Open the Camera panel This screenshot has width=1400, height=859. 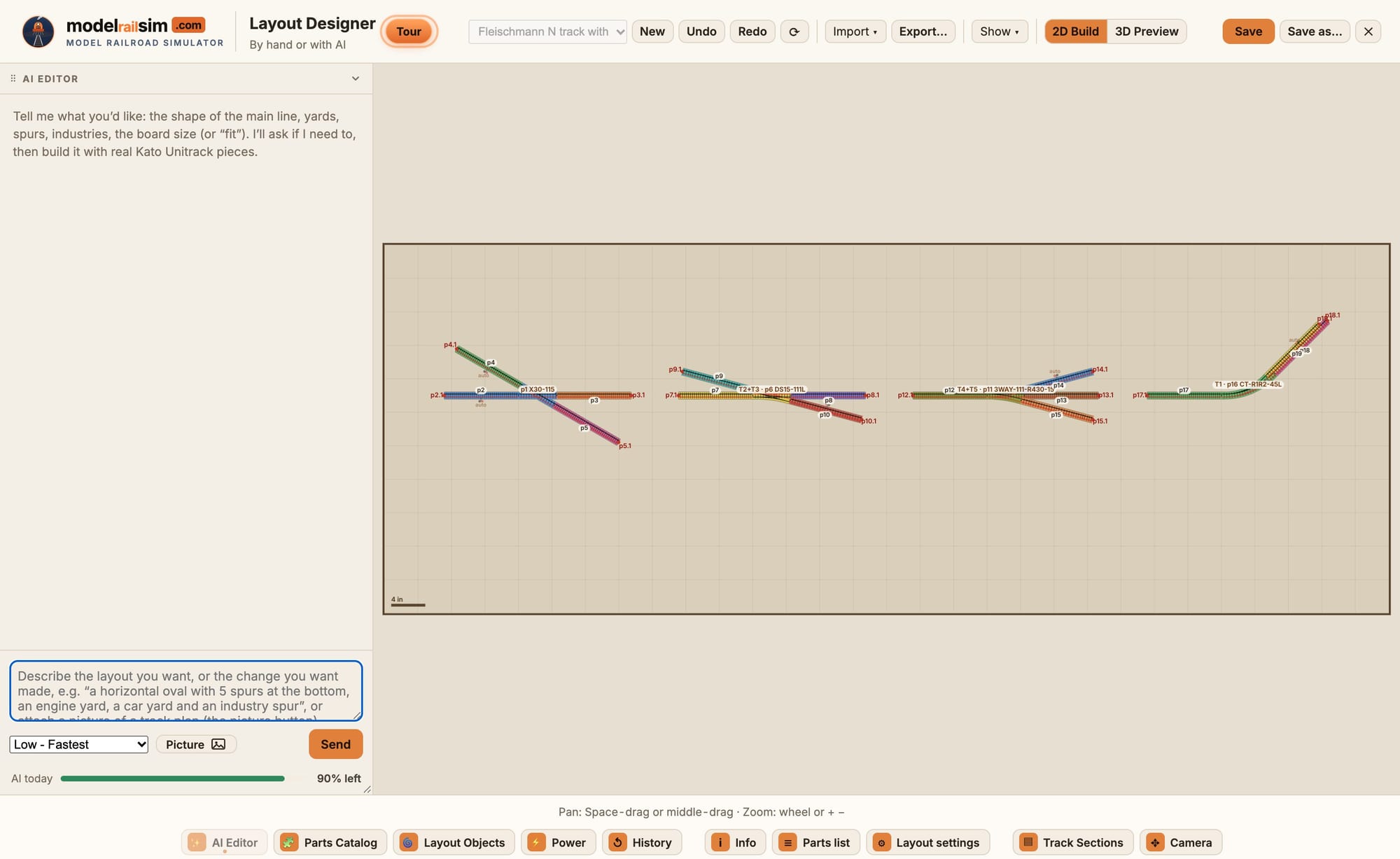(x=1181, y=842)
